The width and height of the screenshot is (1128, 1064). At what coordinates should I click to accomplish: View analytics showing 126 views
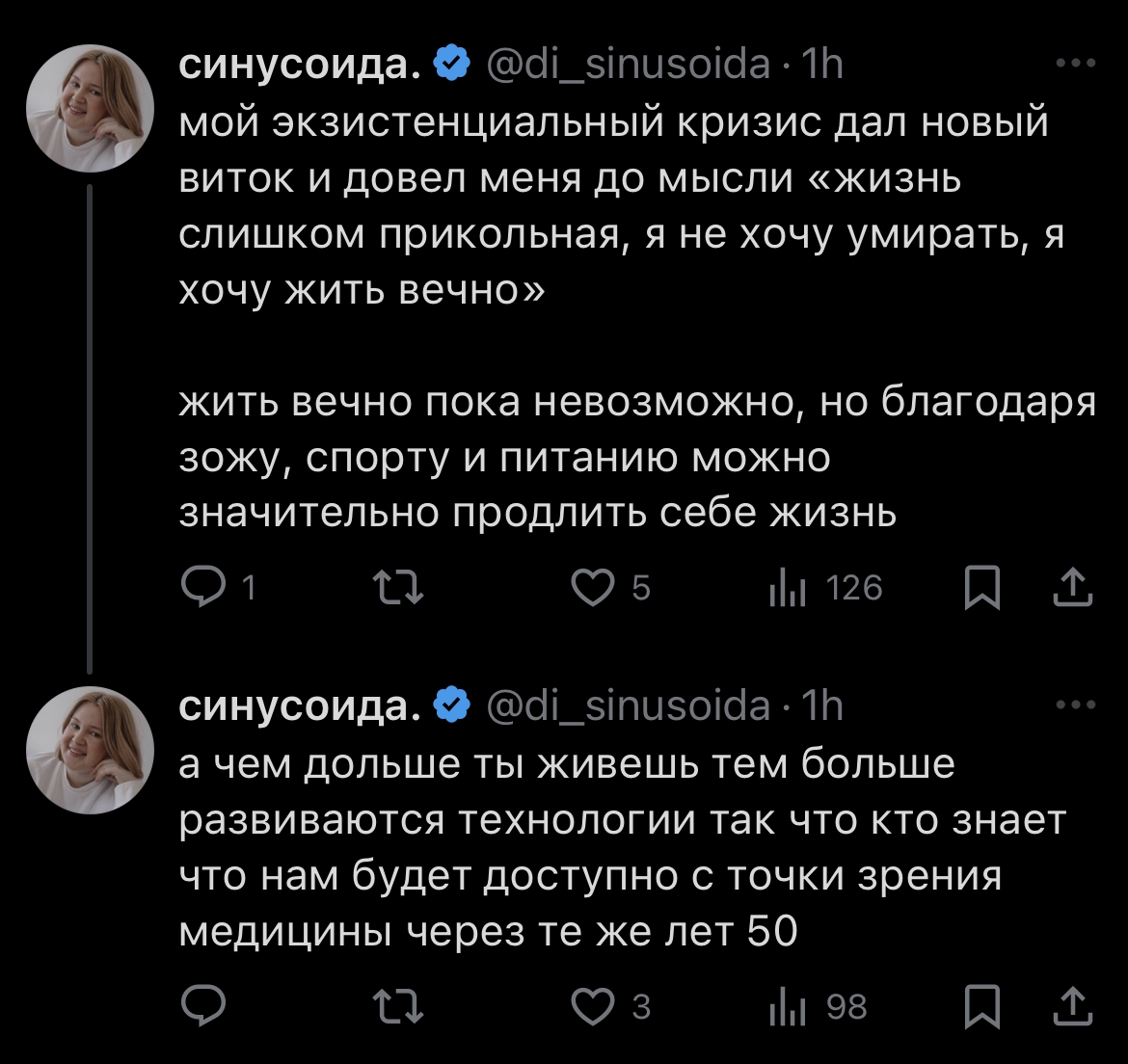[787, 588]
